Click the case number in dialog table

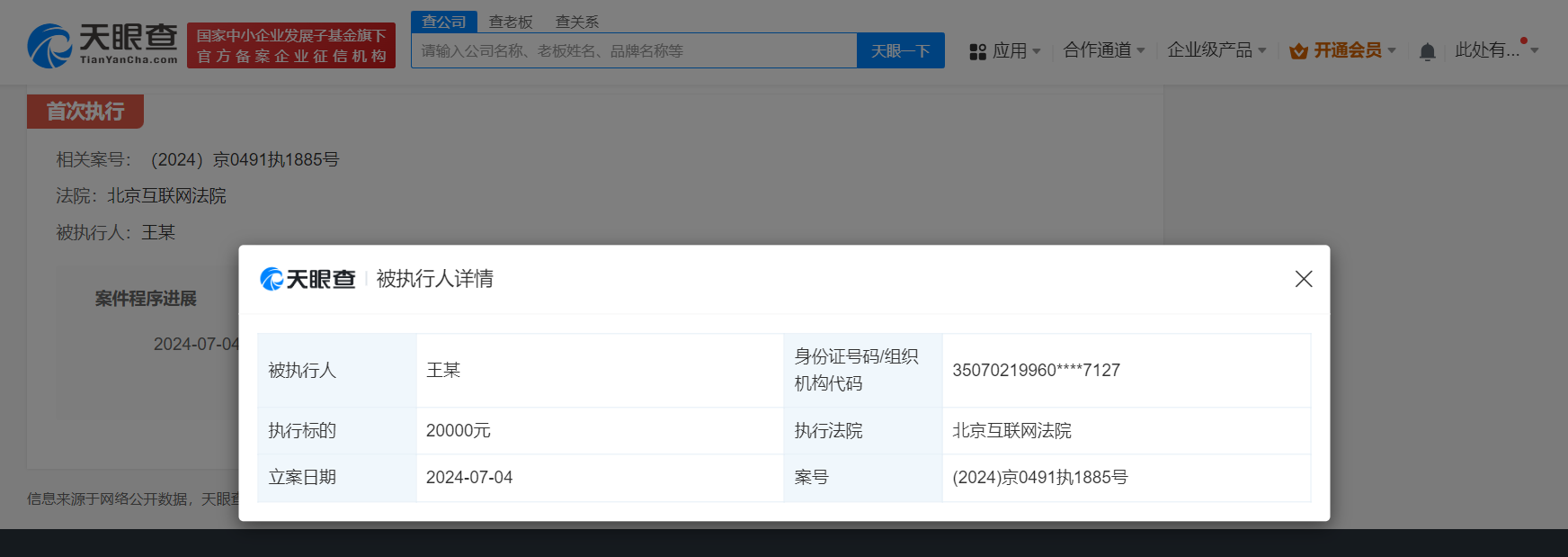click(1039, 478)
